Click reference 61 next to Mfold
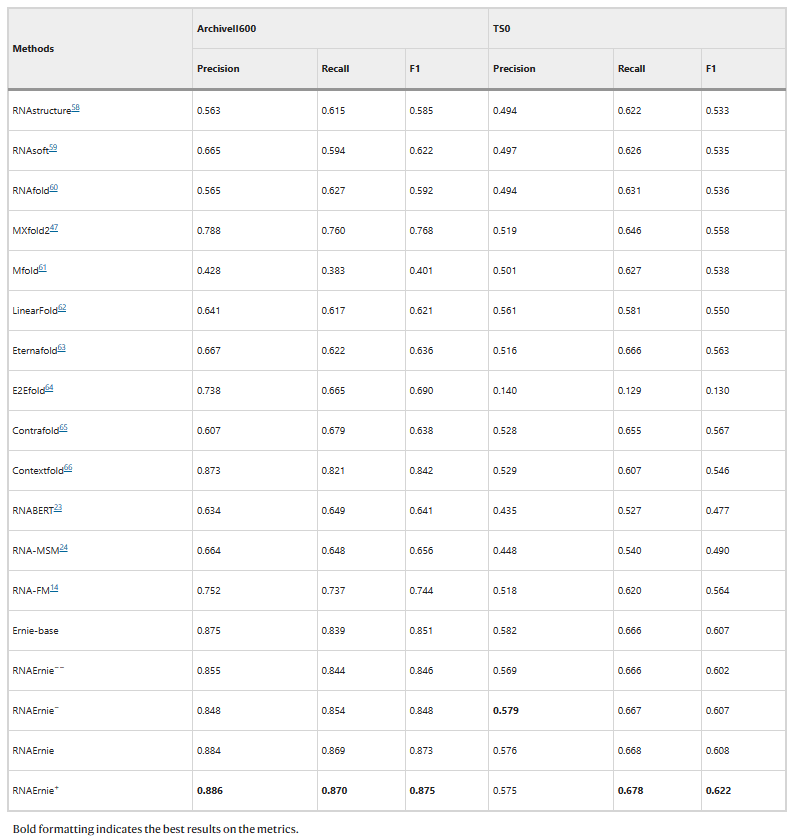The image size is (792, 840). pyautogui.click(x=43, y=267)
